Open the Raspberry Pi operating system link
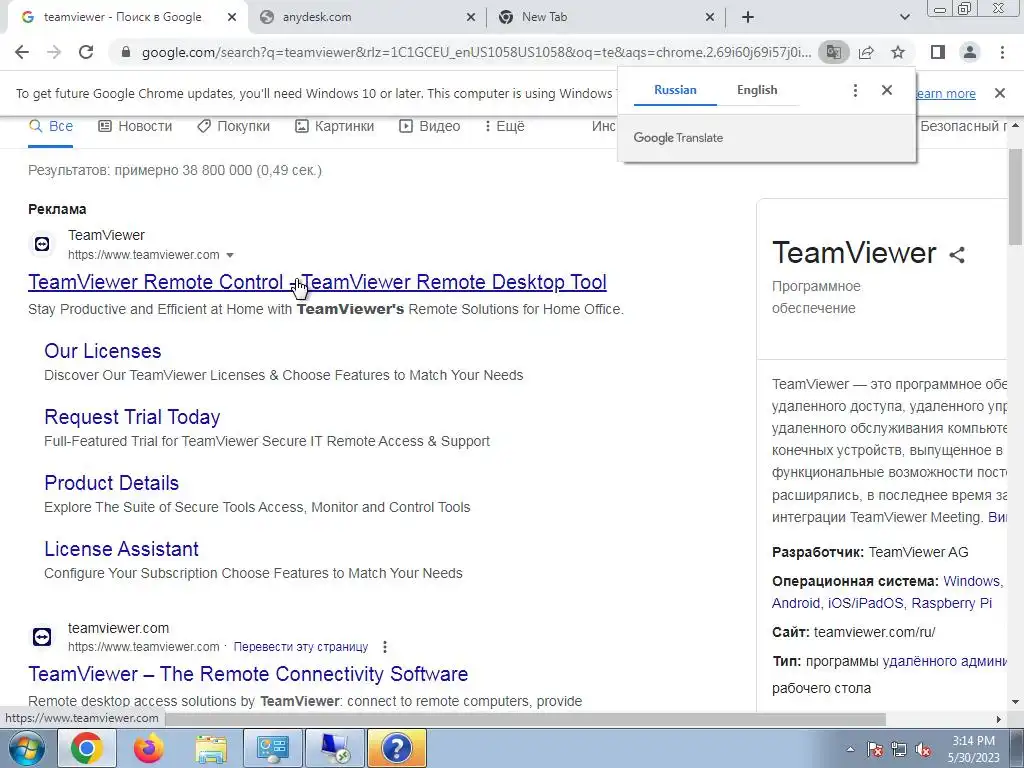 [952, 603]
